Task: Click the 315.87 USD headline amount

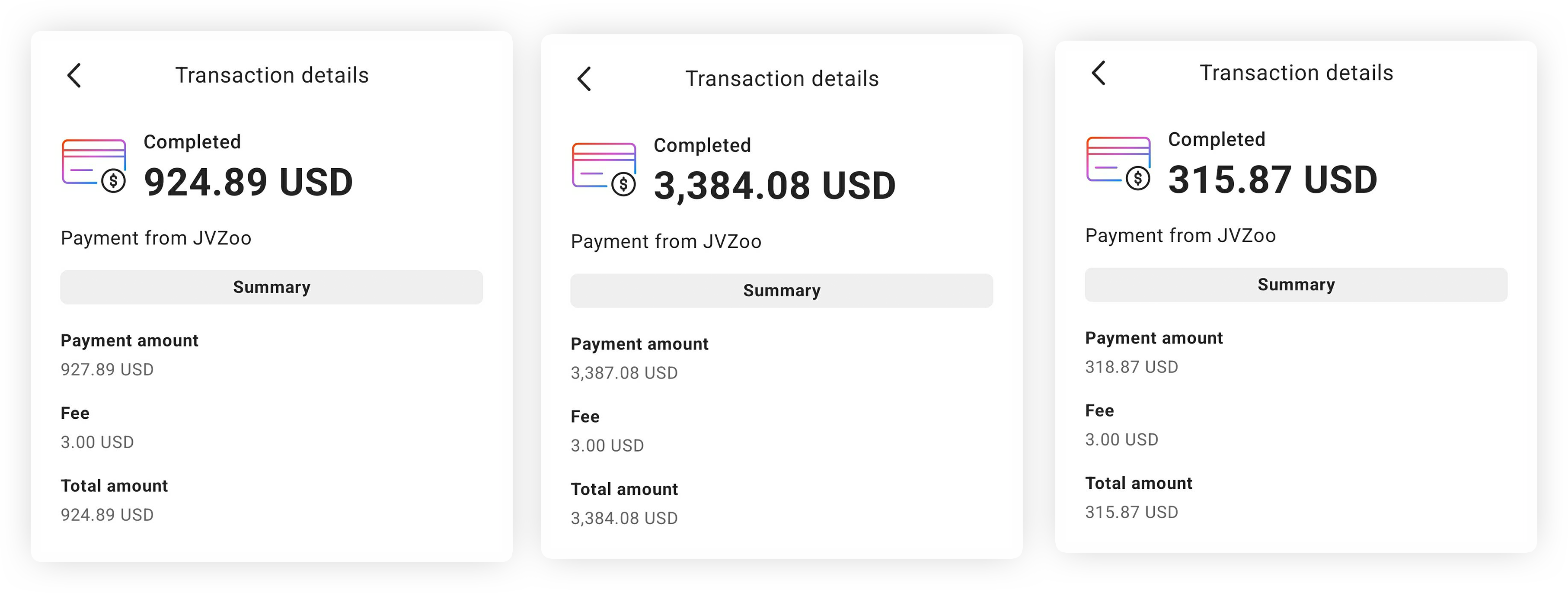Action: point(1272,180)
